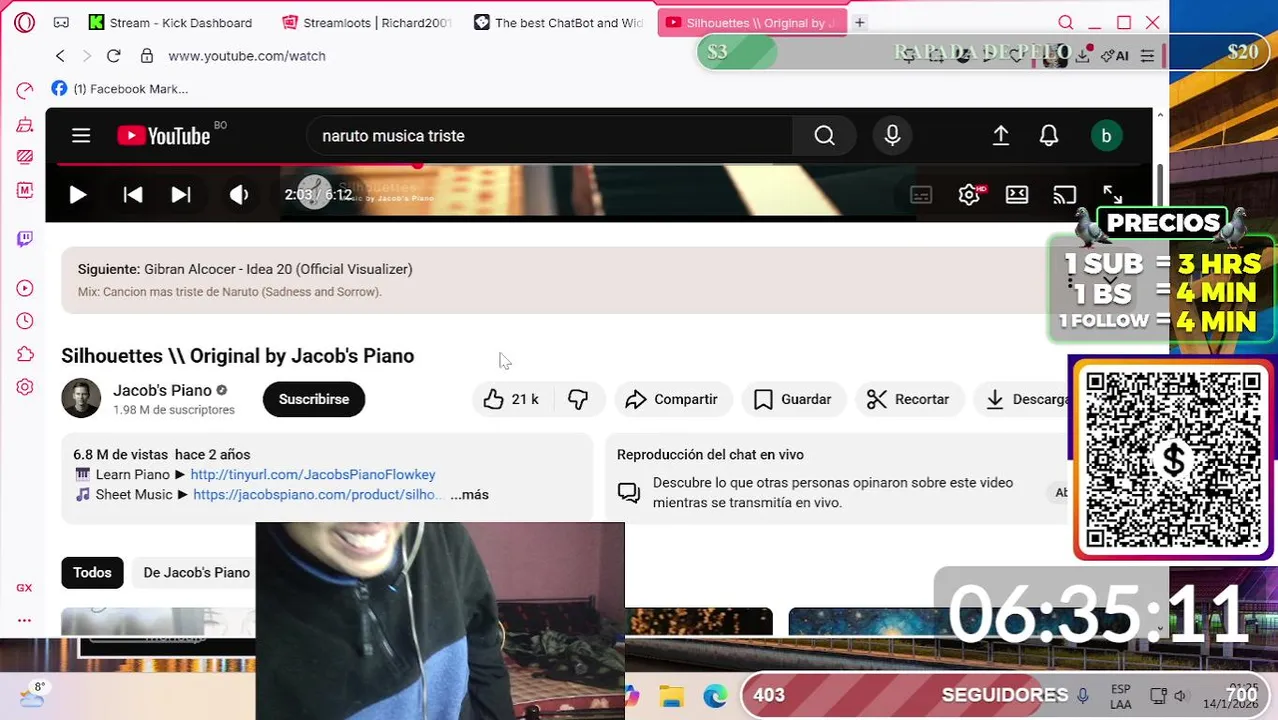Open account avatar 'b' menu

click(1106, 136)
